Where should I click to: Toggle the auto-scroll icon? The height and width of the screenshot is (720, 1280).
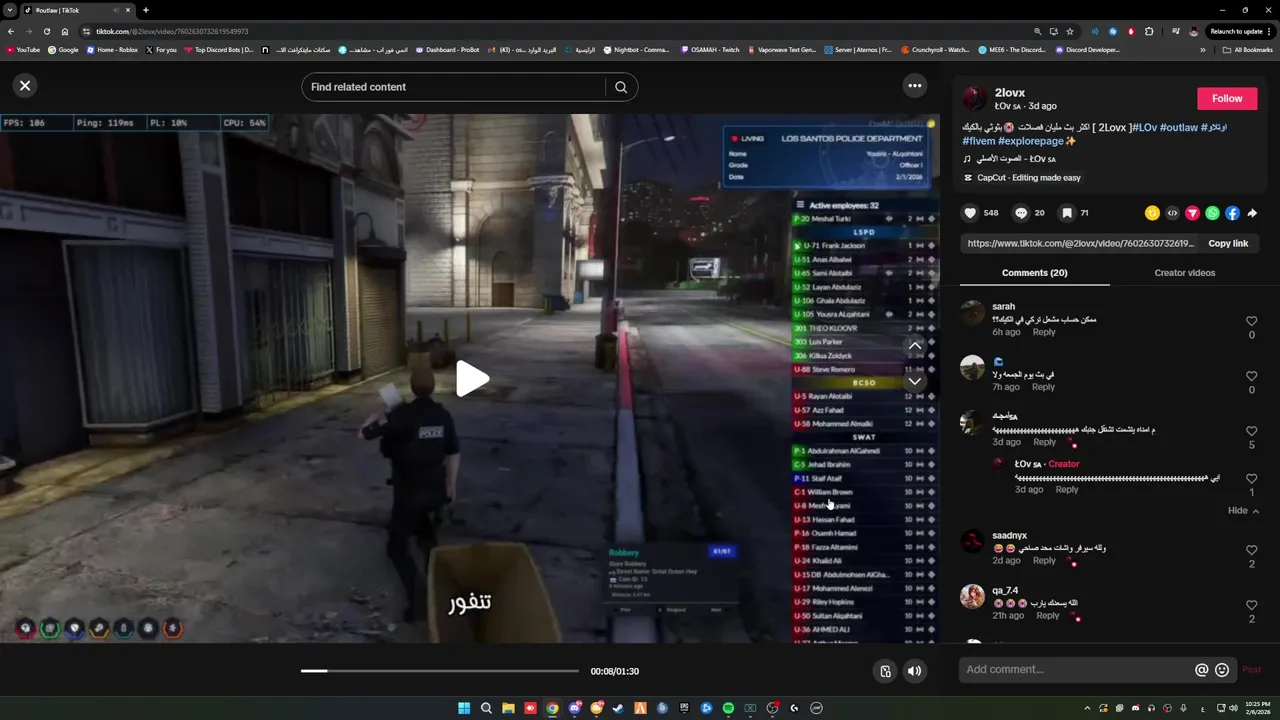(x=885, y=671)
